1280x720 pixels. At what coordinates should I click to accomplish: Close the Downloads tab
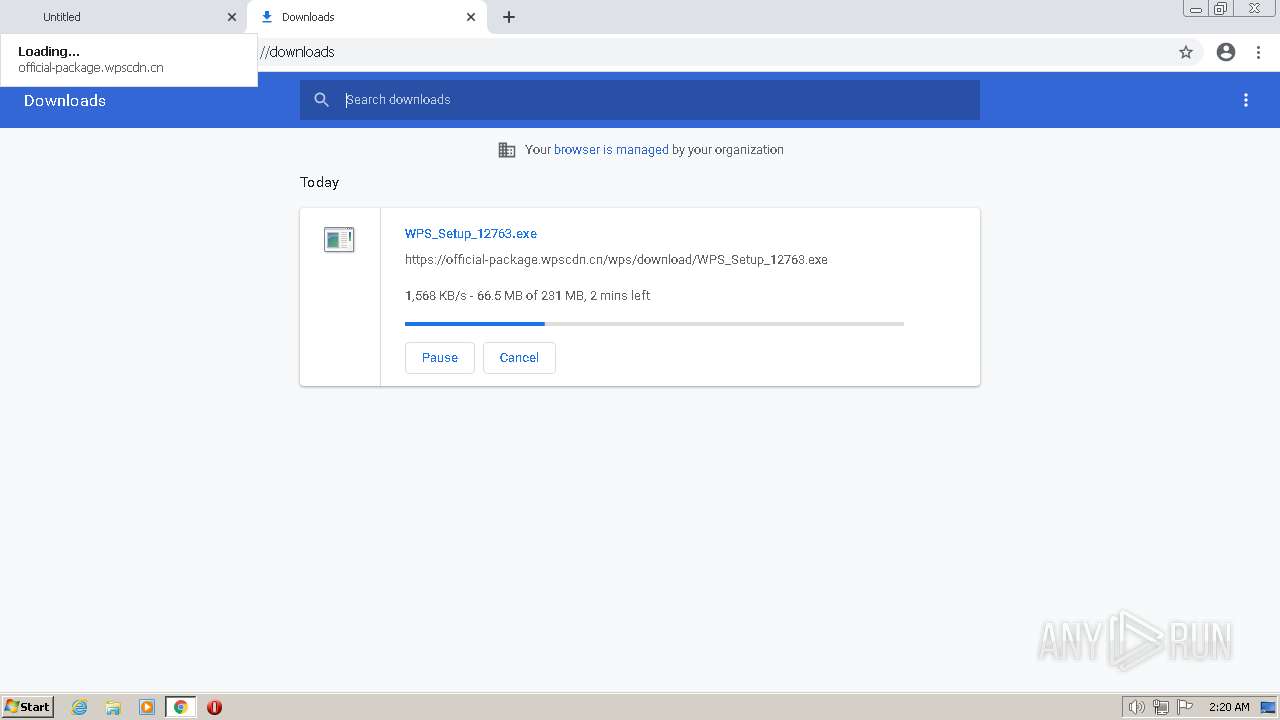tap(471, 17)
